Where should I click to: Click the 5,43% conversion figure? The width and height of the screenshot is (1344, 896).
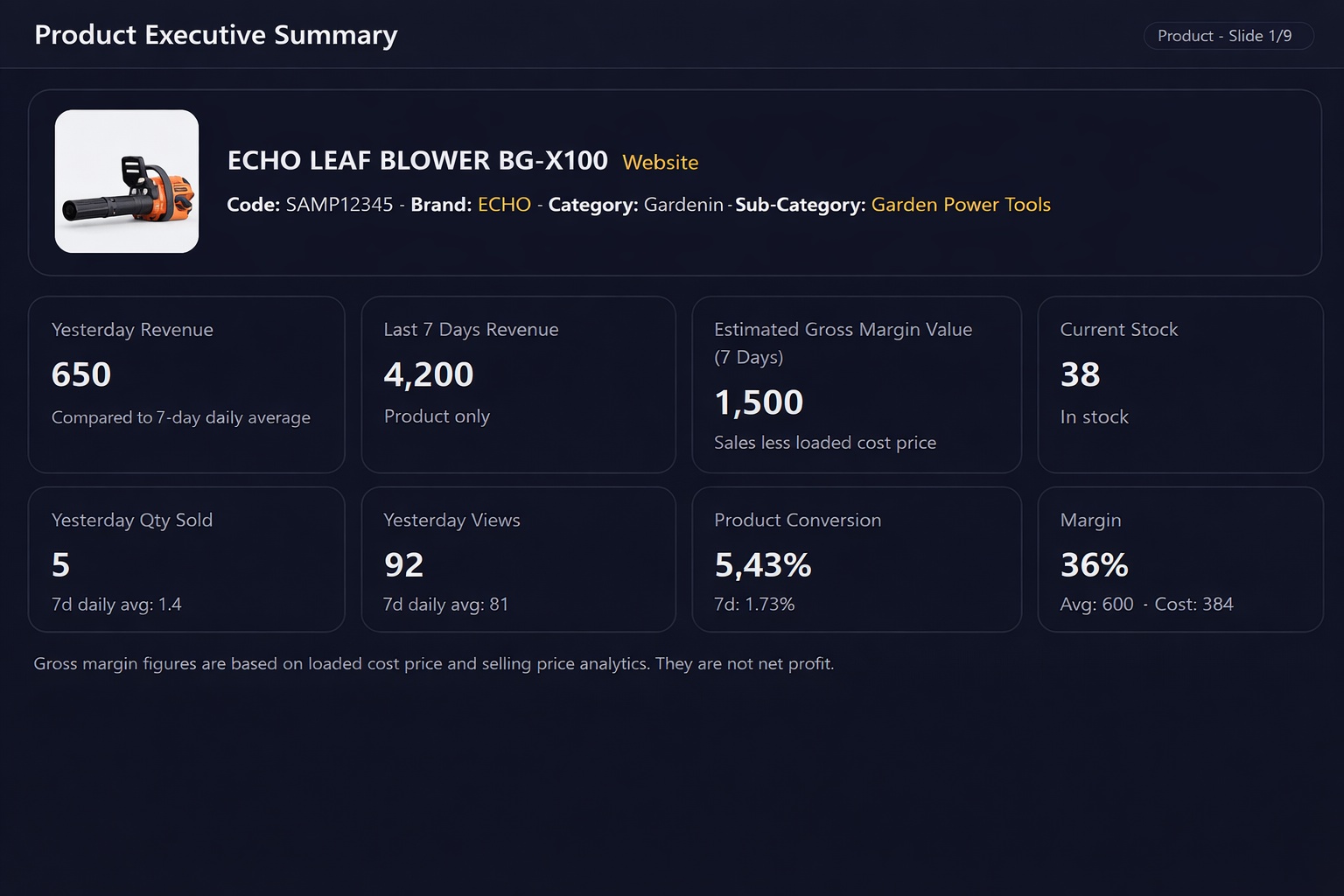(763, 565)
